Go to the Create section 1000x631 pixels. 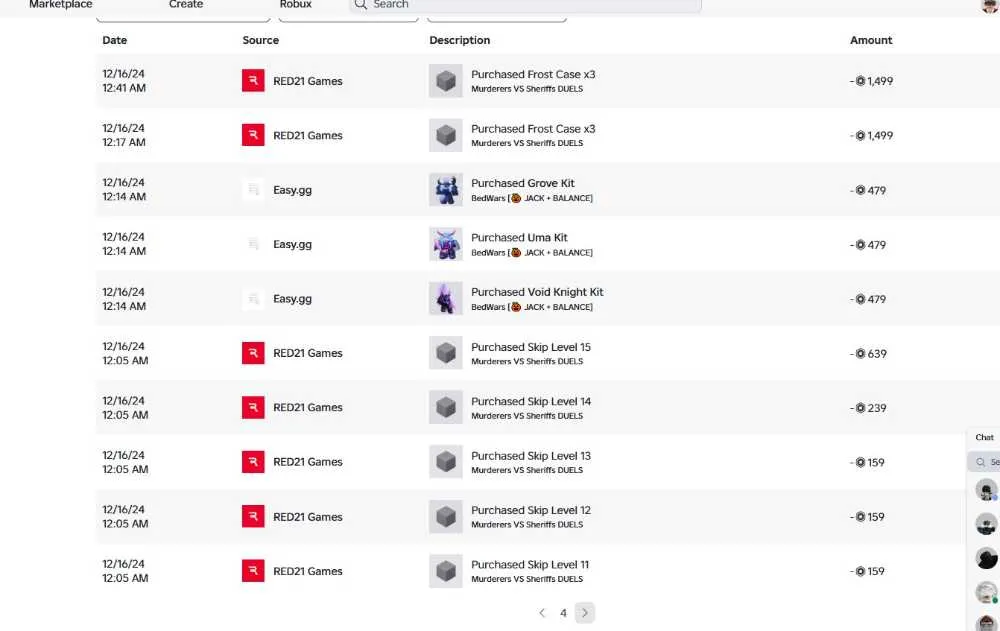click(186, 4)
